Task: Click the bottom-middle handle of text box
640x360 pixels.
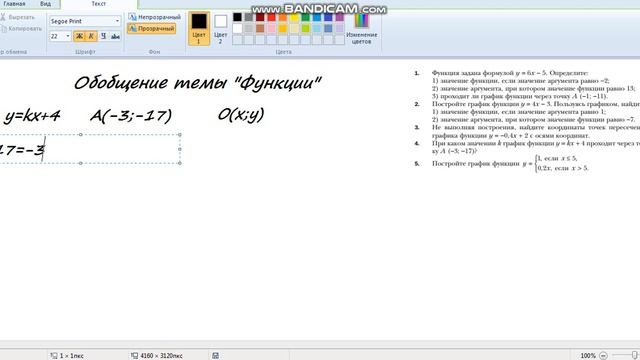Action: 80,163
